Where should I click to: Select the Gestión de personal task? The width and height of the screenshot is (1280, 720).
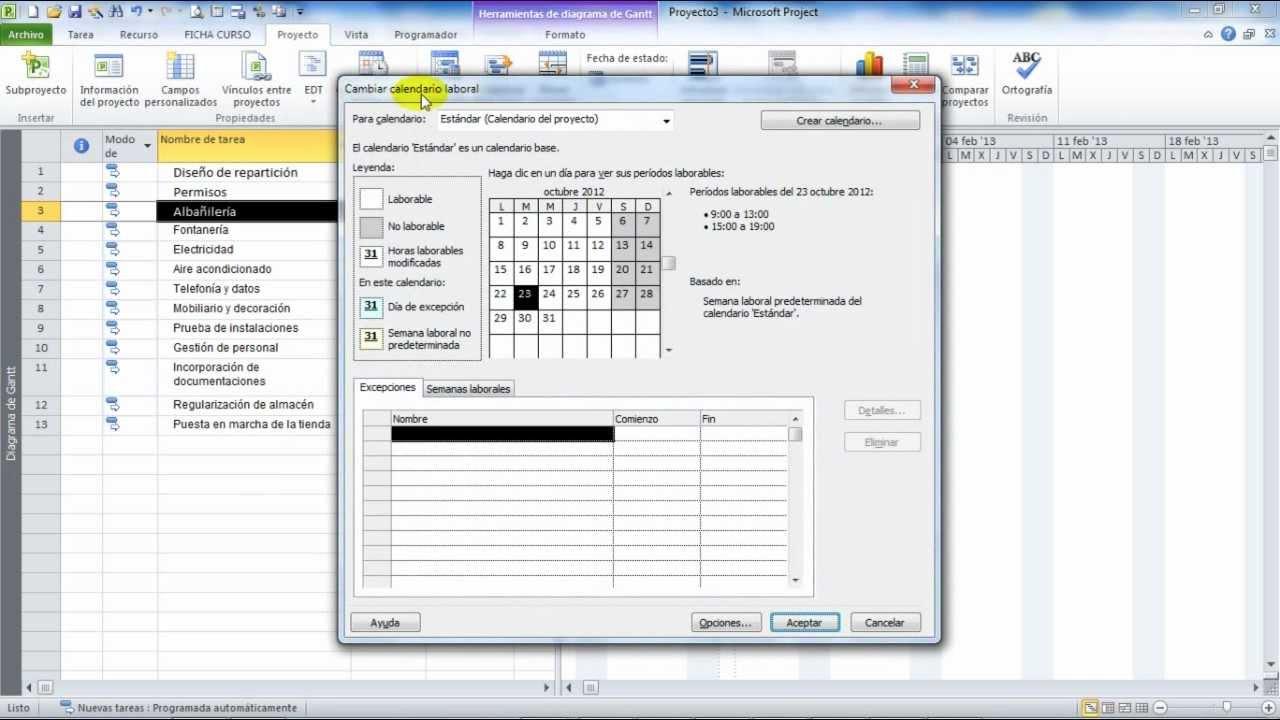[226, 347]
